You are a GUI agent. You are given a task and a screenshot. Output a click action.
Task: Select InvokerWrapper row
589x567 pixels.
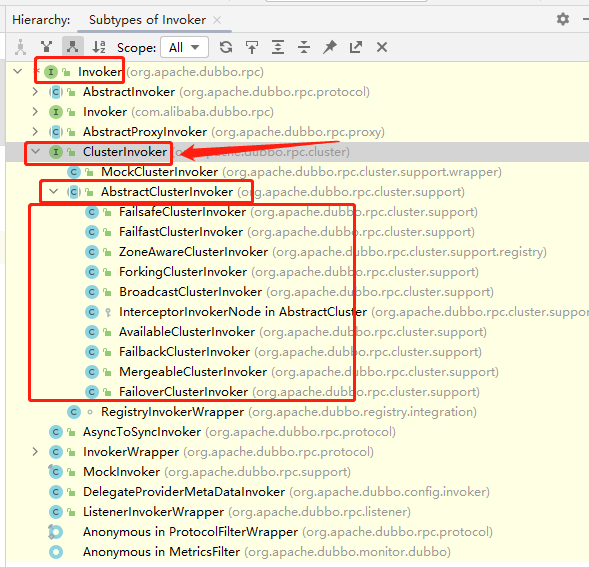pos(297,452)
